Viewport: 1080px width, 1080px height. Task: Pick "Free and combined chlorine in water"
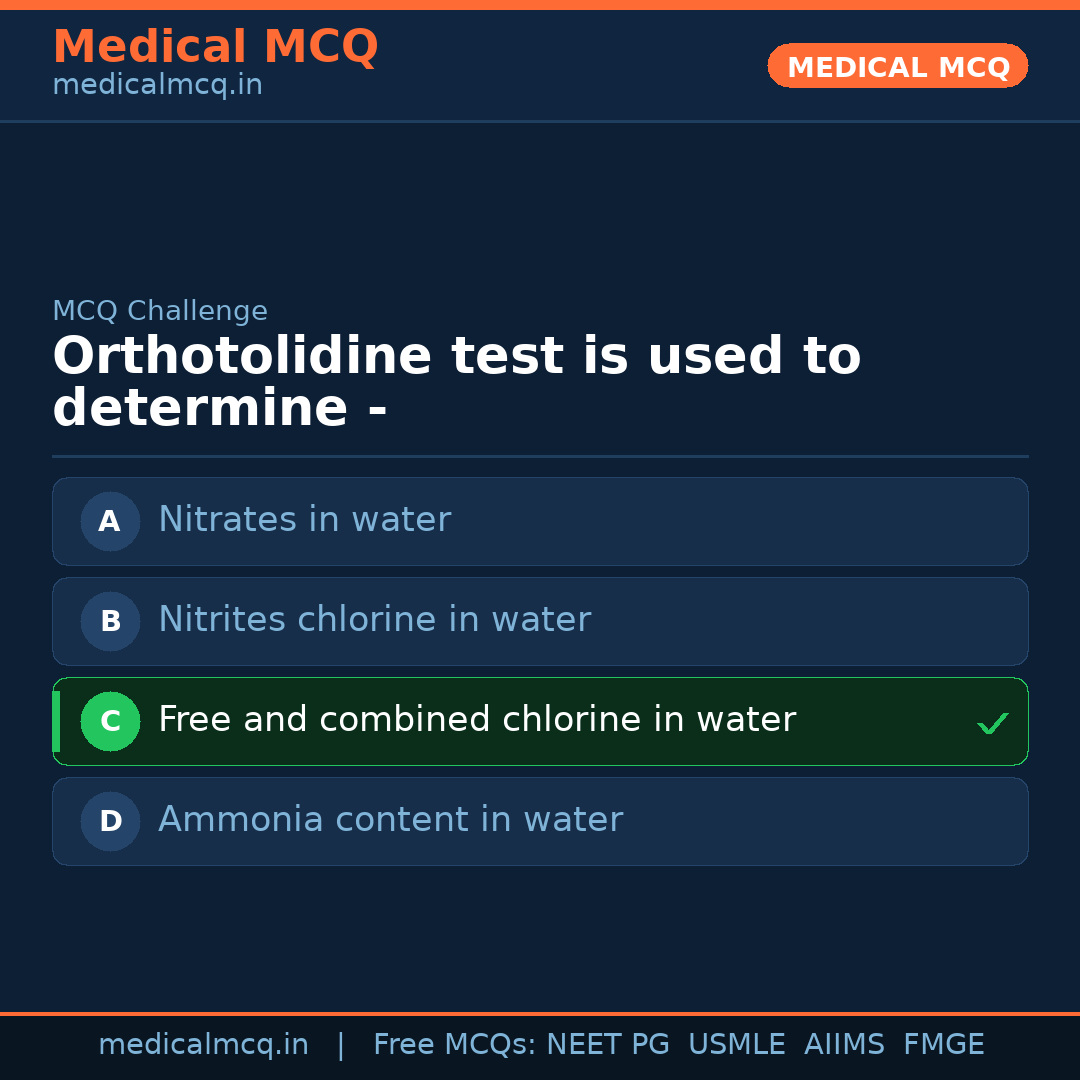tap(476, 720)
